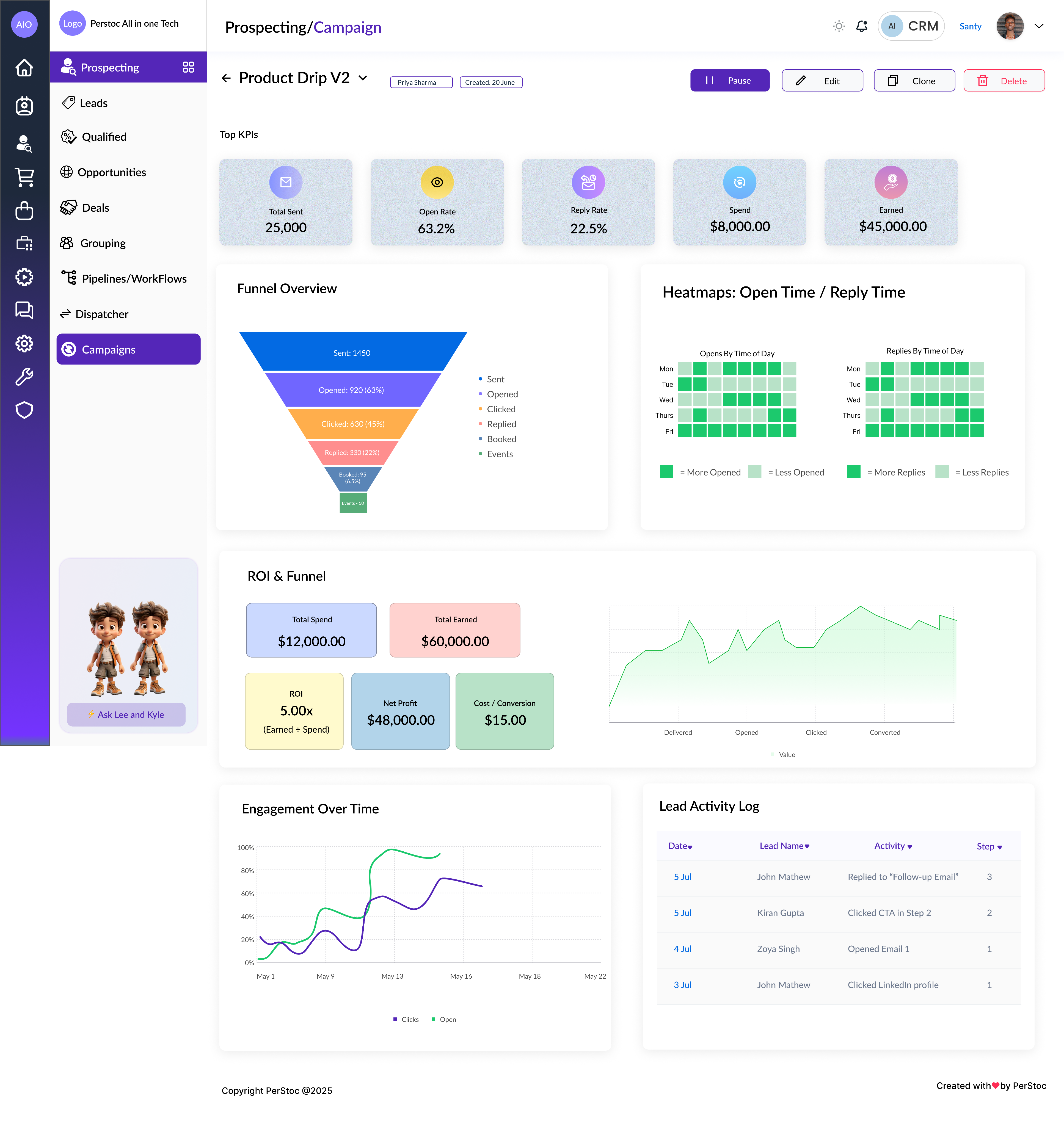Viewport: 1064px width, 1126px height.
Task: Click the shield security icon in sidebar
Action: point(24,410)
